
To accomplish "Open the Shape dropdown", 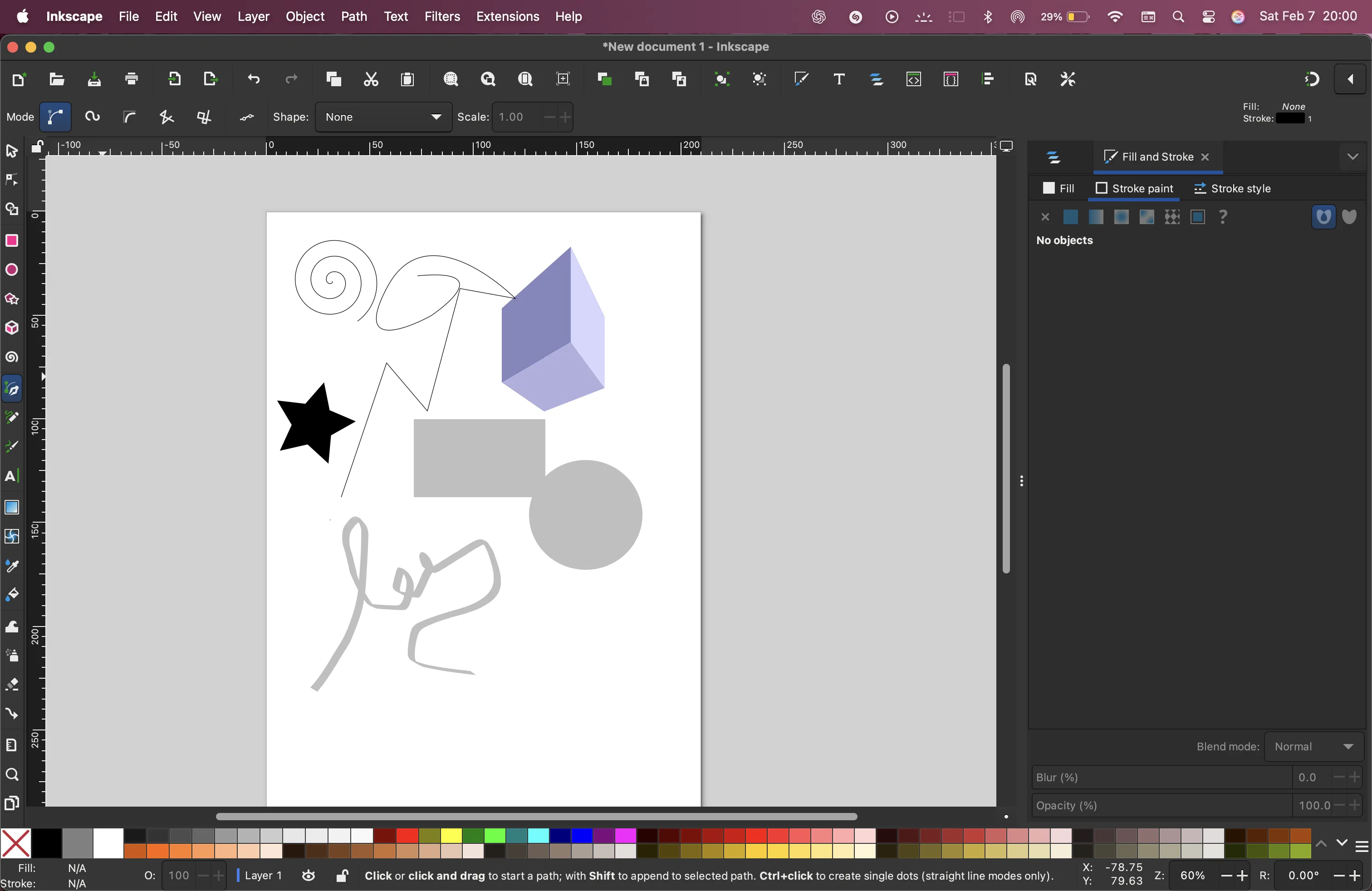I will pos(383,117).
